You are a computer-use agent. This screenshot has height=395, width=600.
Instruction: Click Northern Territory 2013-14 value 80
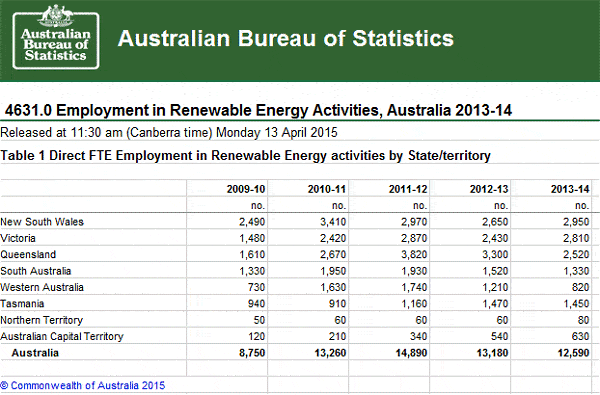point(584,320)
